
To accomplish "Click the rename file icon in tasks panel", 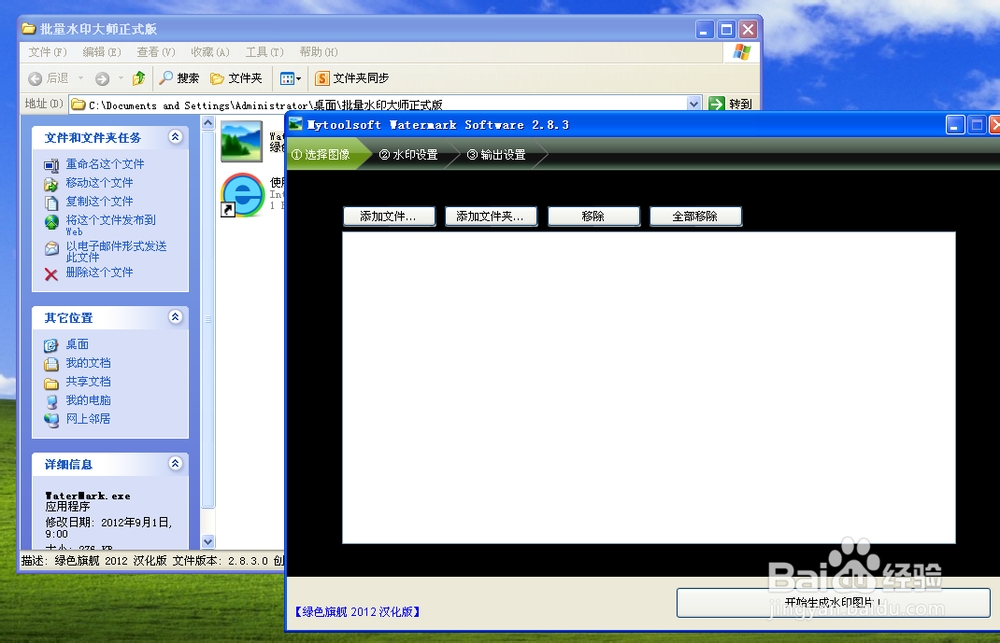I will coord(51,166).
